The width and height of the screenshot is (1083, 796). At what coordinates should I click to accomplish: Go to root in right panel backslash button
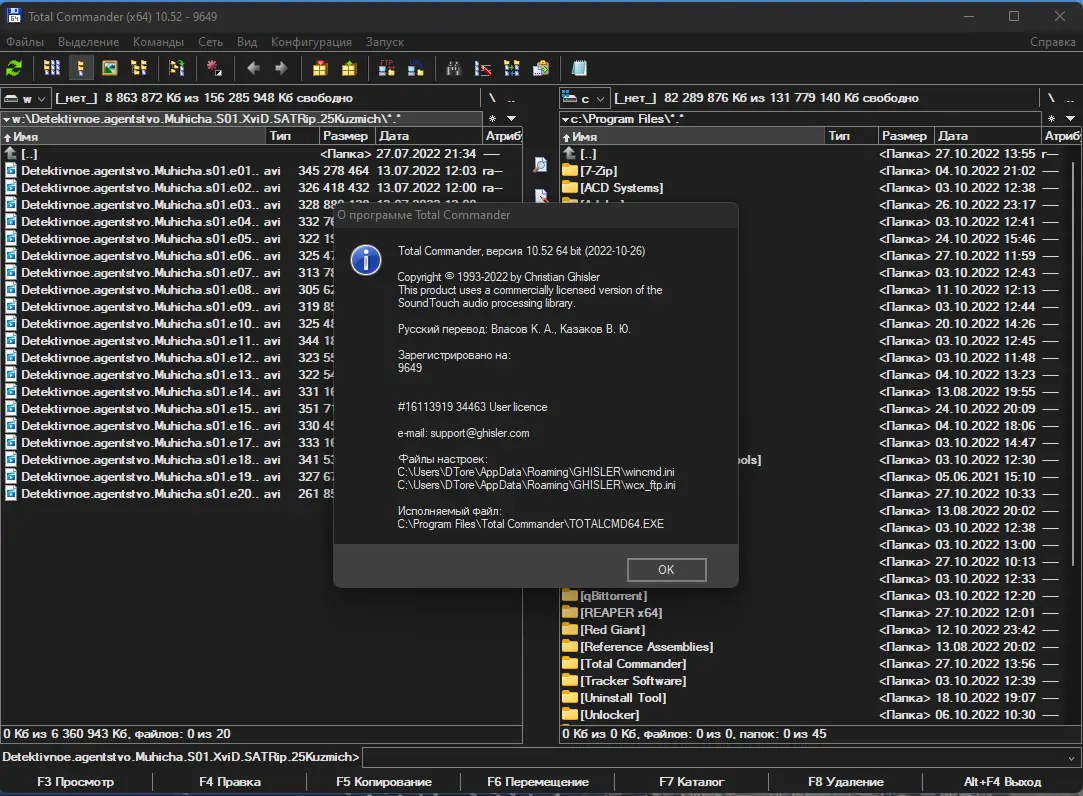click(x=1051, y=98)
